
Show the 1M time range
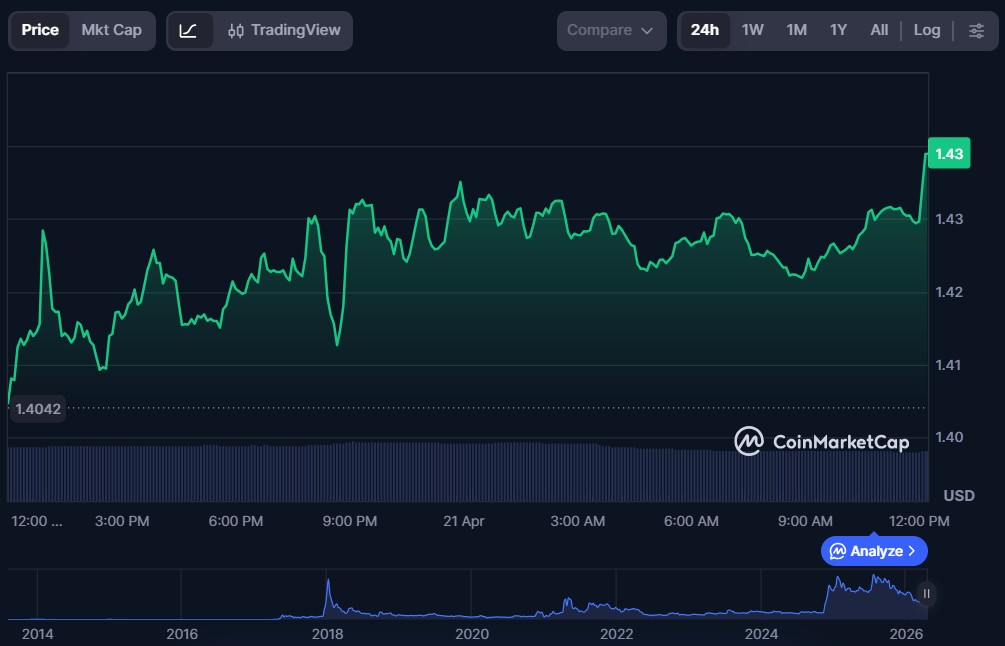(x=796, y=31)
